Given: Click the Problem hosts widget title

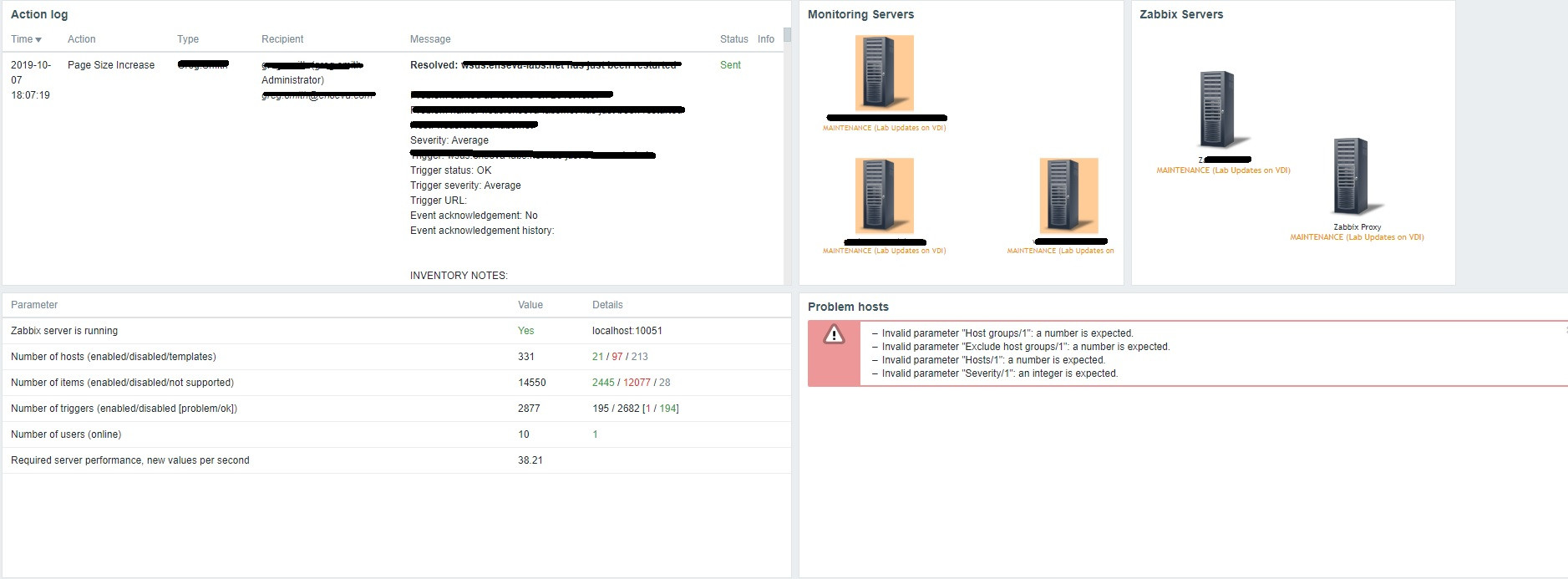Looking at the screenshot, I should coord(848,307).
